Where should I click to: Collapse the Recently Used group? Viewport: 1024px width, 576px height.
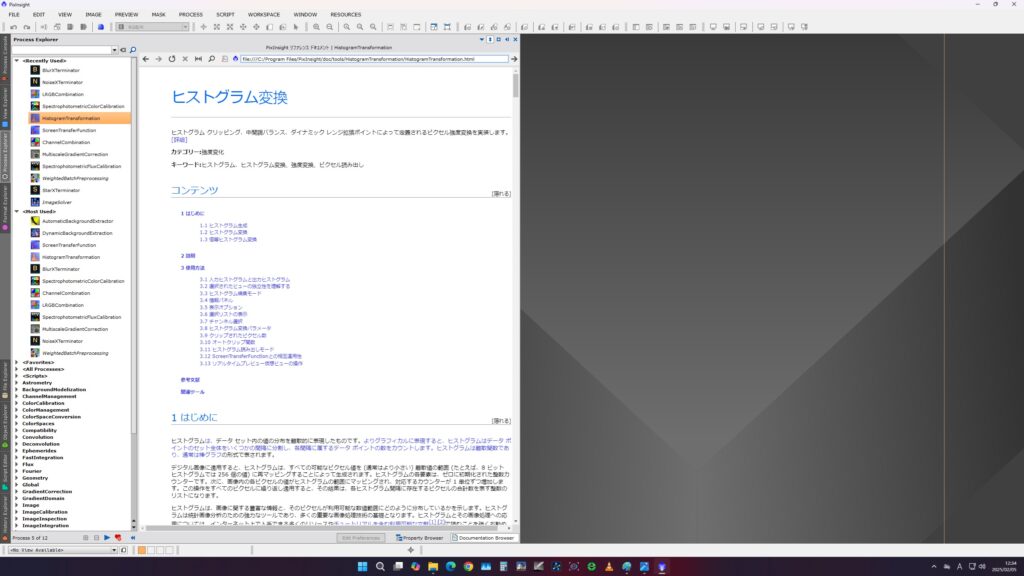pyautogui.click(x=17, y=61)
